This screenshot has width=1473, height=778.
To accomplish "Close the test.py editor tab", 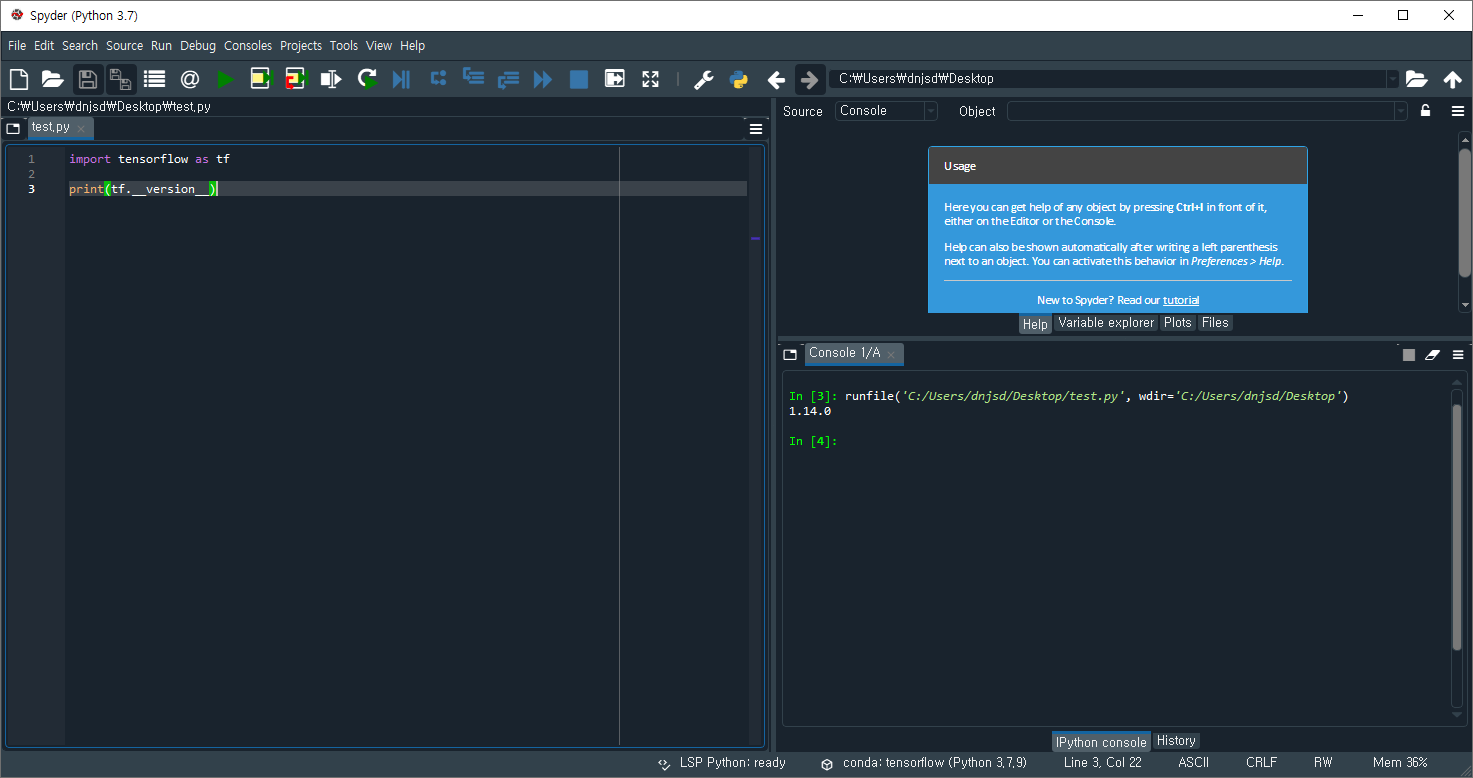I will pos(81,128).
